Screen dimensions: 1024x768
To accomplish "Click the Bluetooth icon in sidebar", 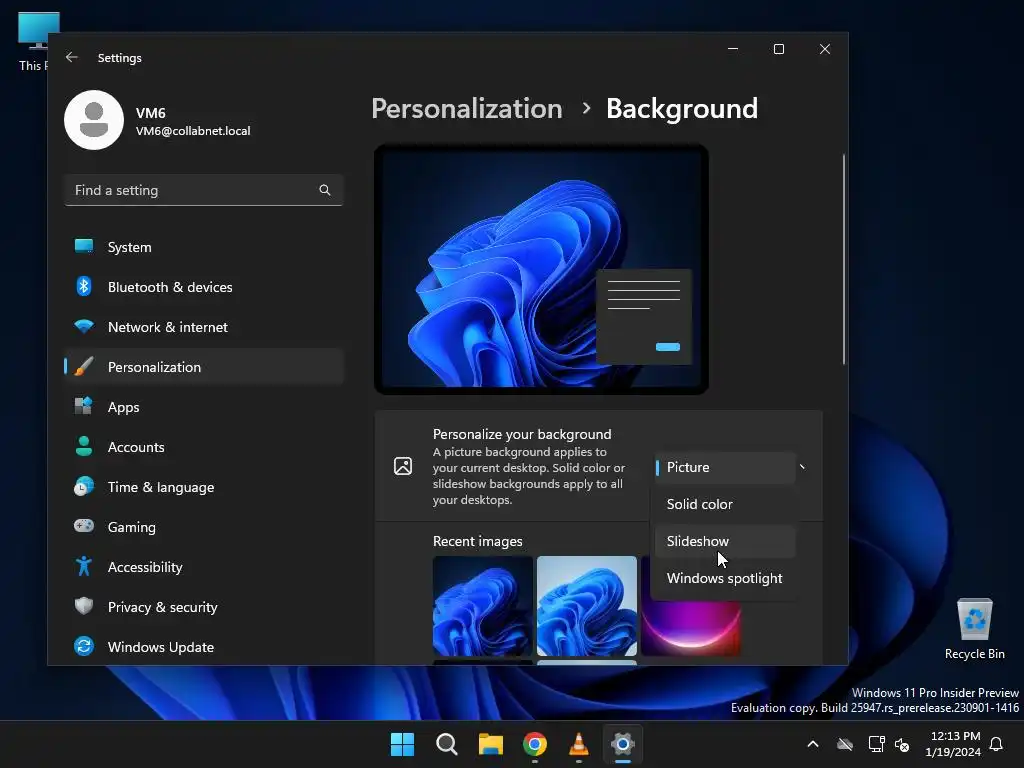I will [84, 286].
